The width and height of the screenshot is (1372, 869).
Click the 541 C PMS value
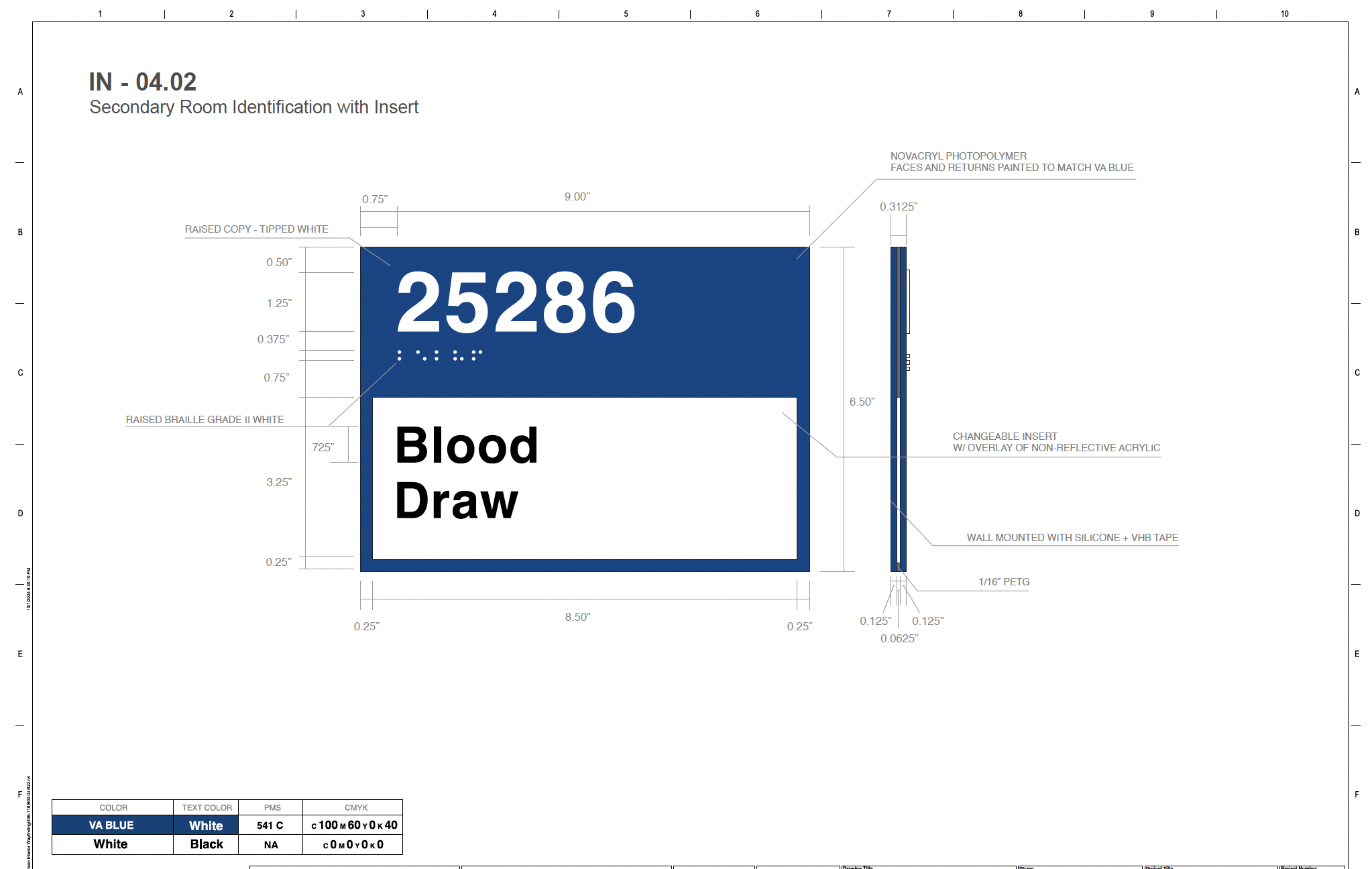270,825
